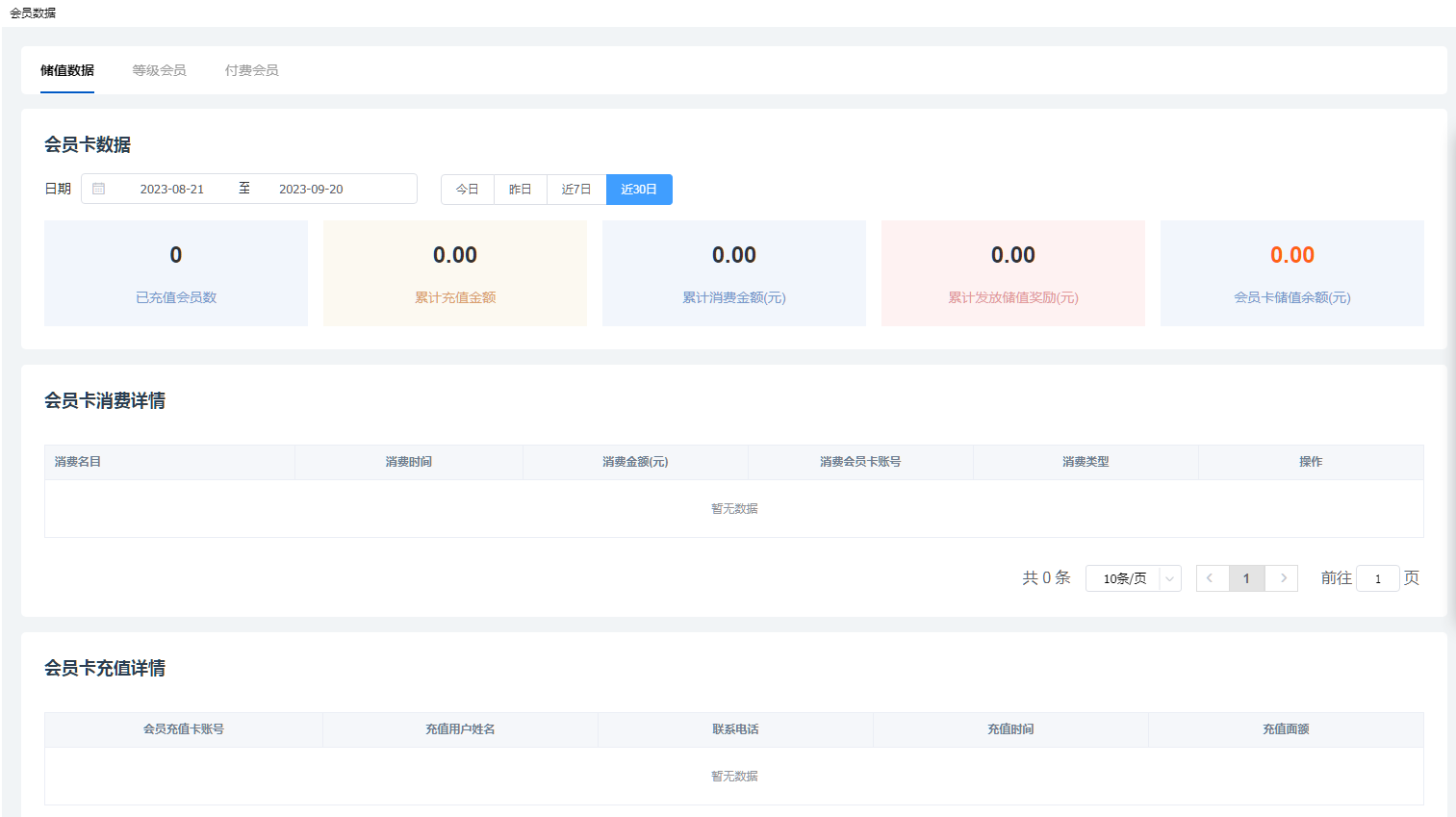Viewport: 1456px width, 817px height.
Task: Go to previous page arrow
Action: [x=1211, y=578]
